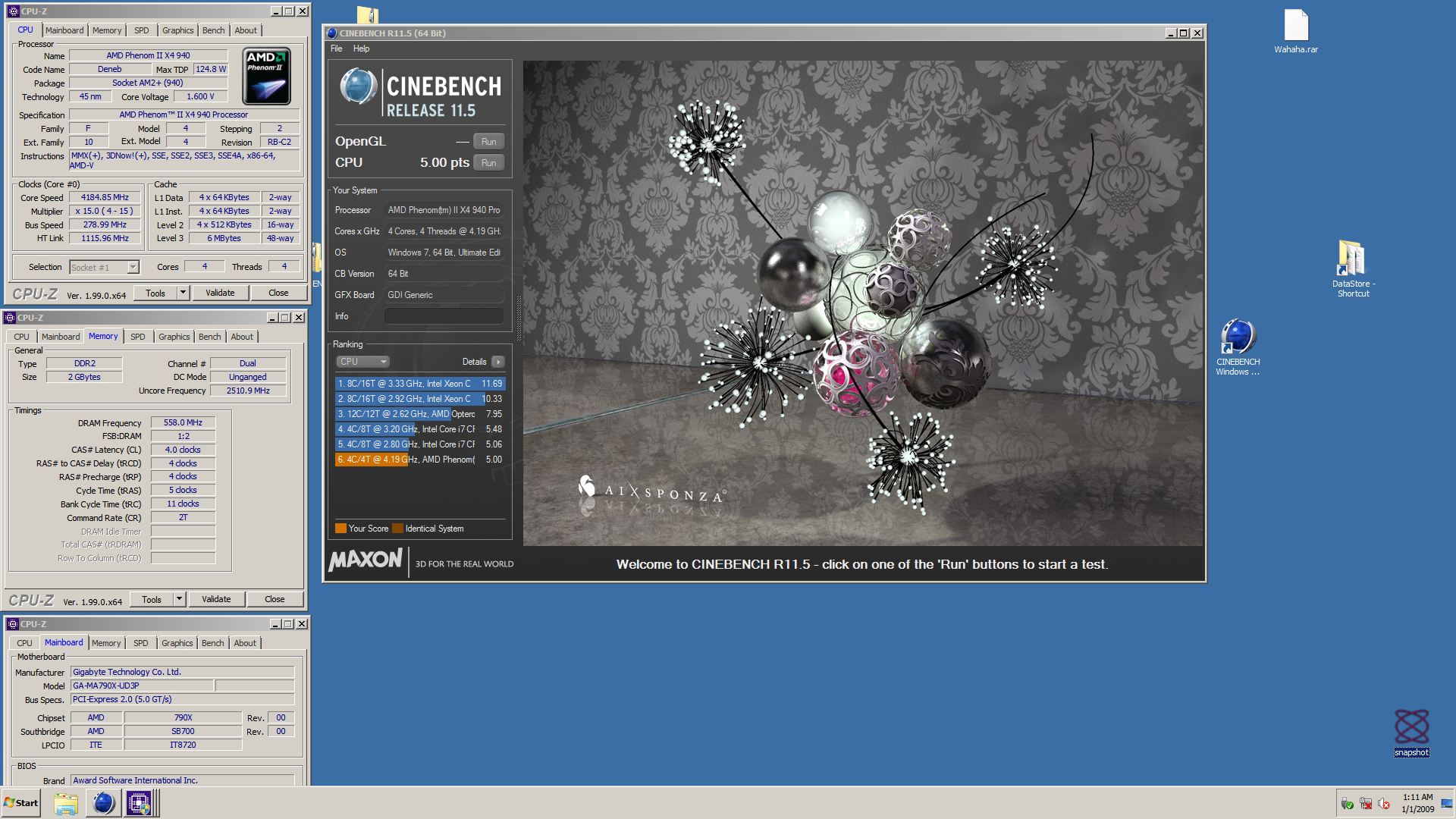
Task: Open the CPU ranking type dropdown
Action: click(x=362, y=362)
